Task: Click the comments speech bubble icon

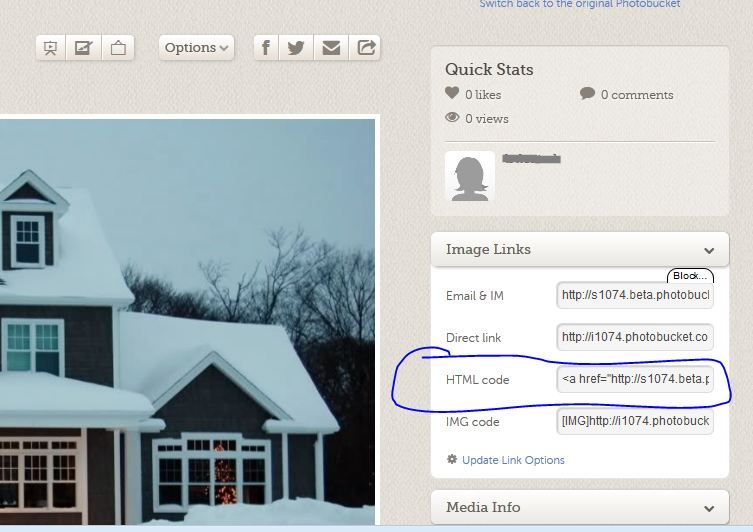Action: click(587, 93)
